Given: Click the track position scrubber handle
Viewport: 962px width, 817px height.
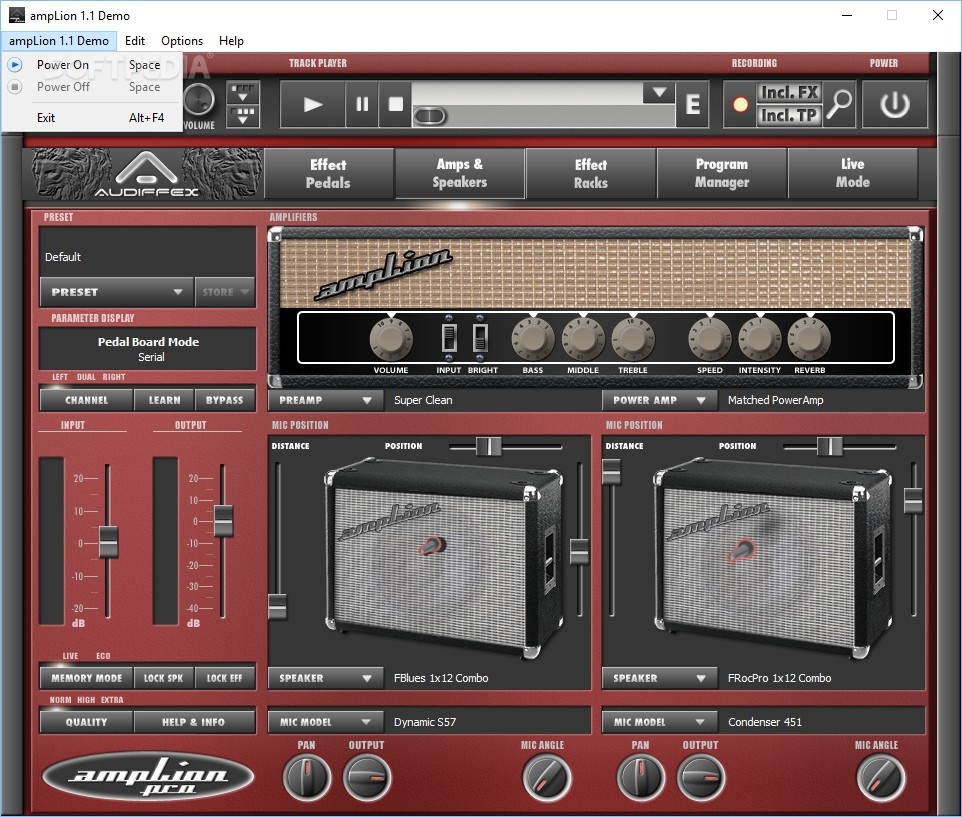Looking at the screenshot, I should point(430,116).
